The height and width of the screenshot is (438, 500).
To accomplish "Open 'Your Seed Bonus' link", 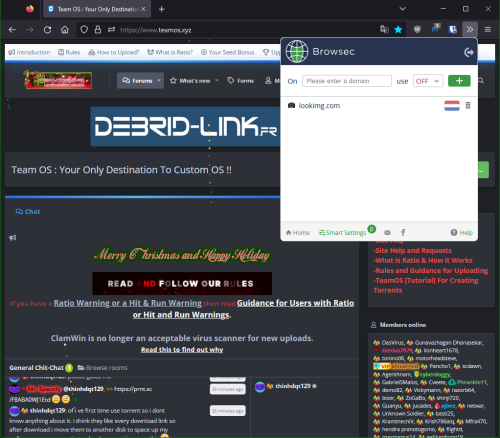I will 227,52.
